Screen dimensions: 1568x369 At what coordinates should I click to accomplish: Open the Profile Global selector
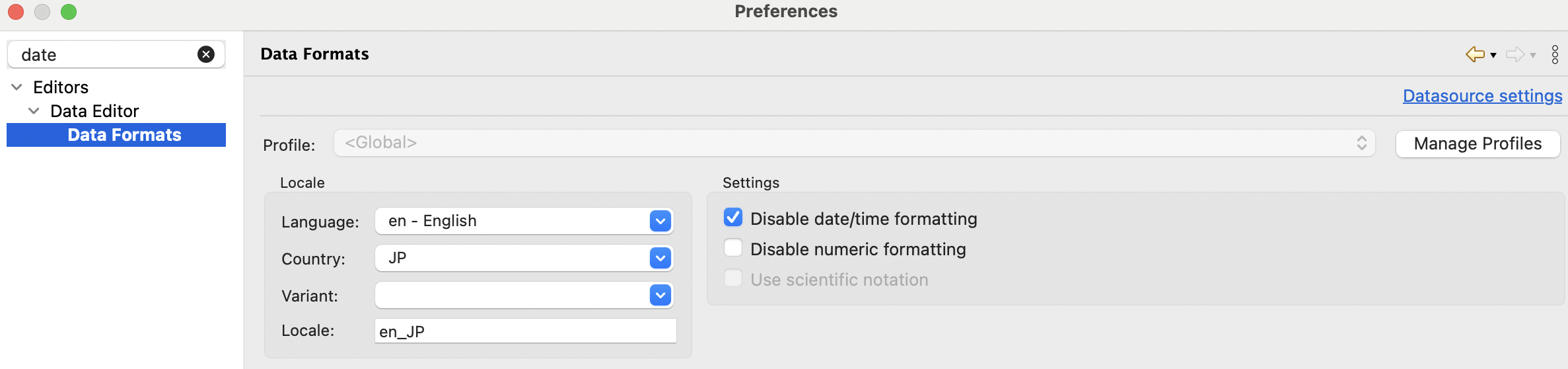[854, 143]
